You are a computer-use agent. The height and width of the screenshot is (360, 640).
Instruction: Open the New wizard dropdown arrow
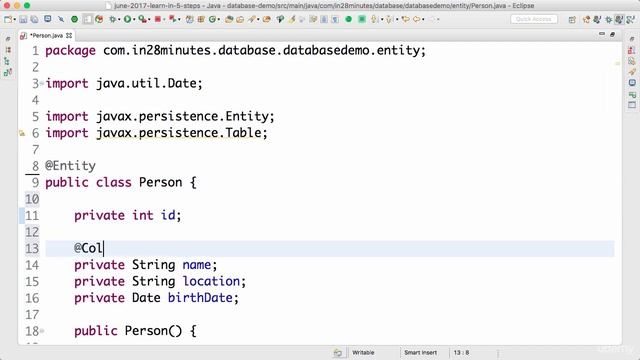(15, 19)
